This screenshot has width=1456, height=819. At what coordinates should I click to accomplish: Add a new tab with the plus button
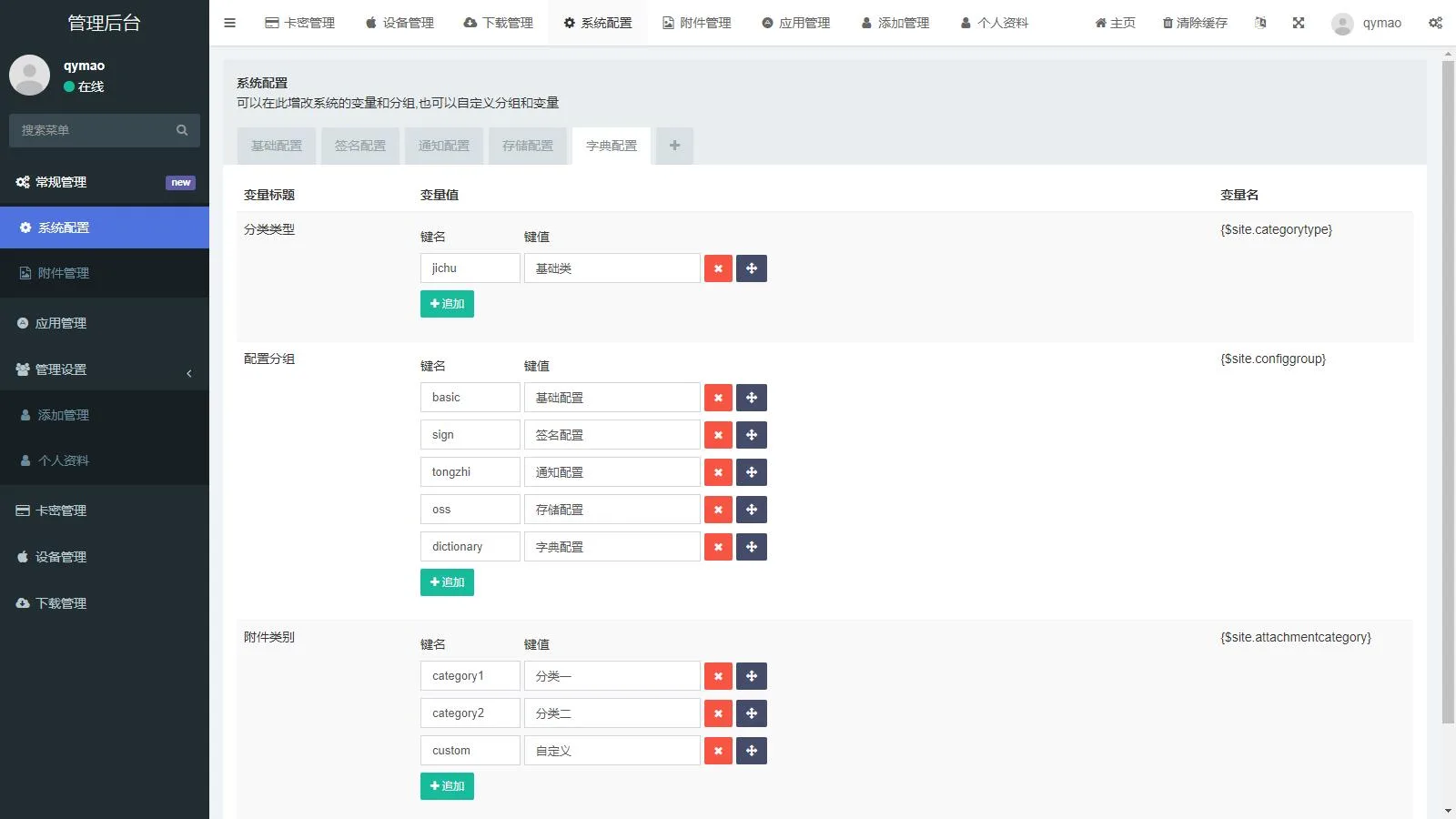tap(674, 146)
